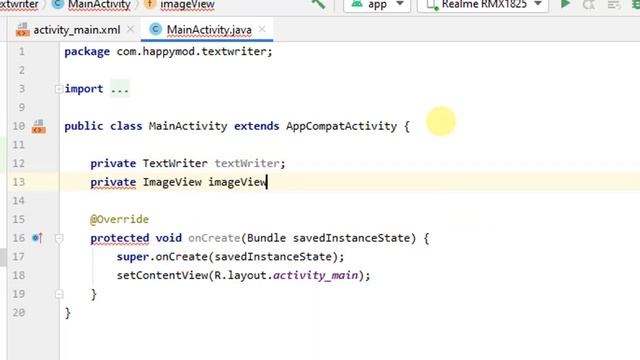Screen dimensions: 640x360
Task: Collapse the onCreate method fold marker
Action: [59, 238]
